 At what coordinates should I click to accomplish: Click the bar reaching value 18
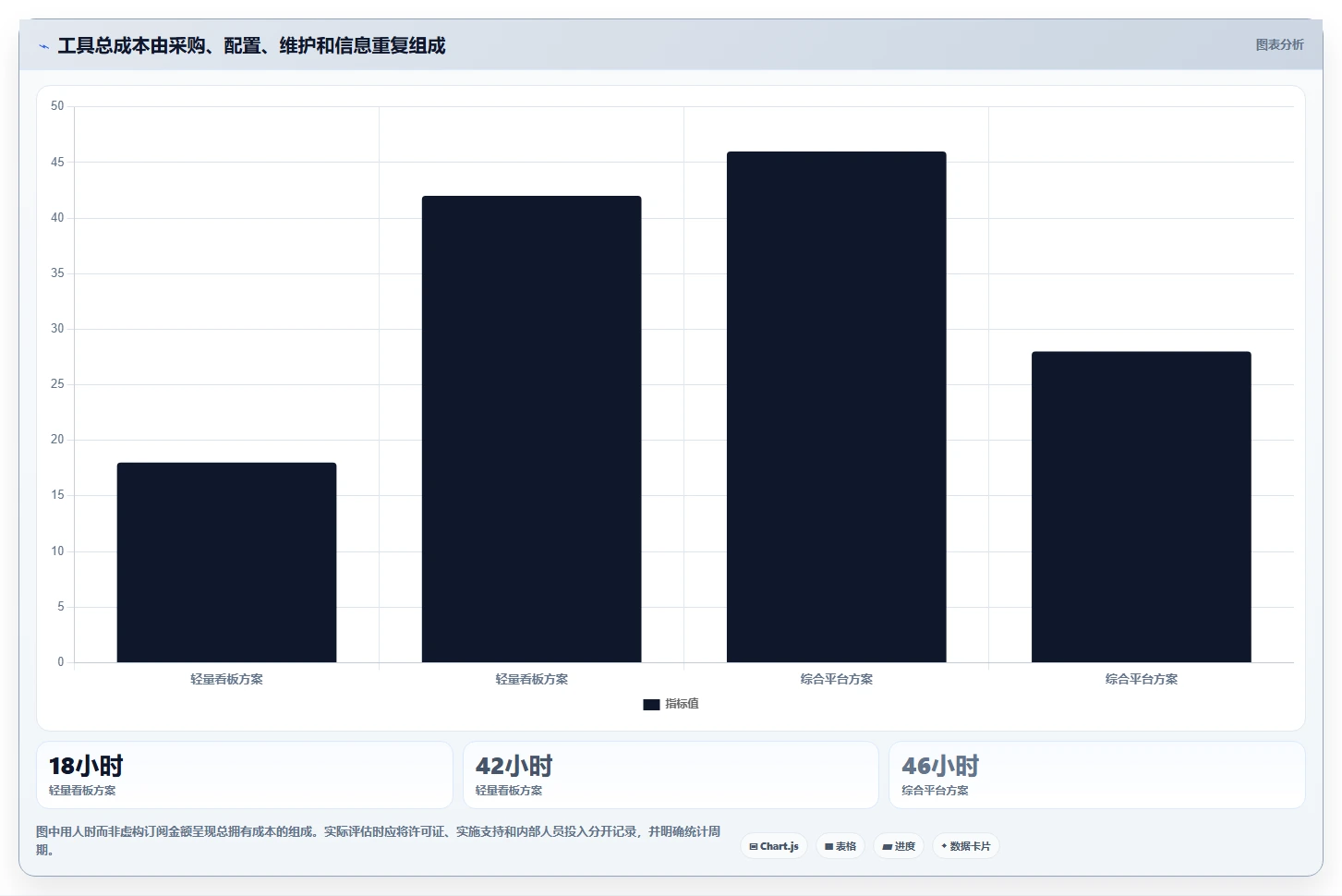[226, 563]
